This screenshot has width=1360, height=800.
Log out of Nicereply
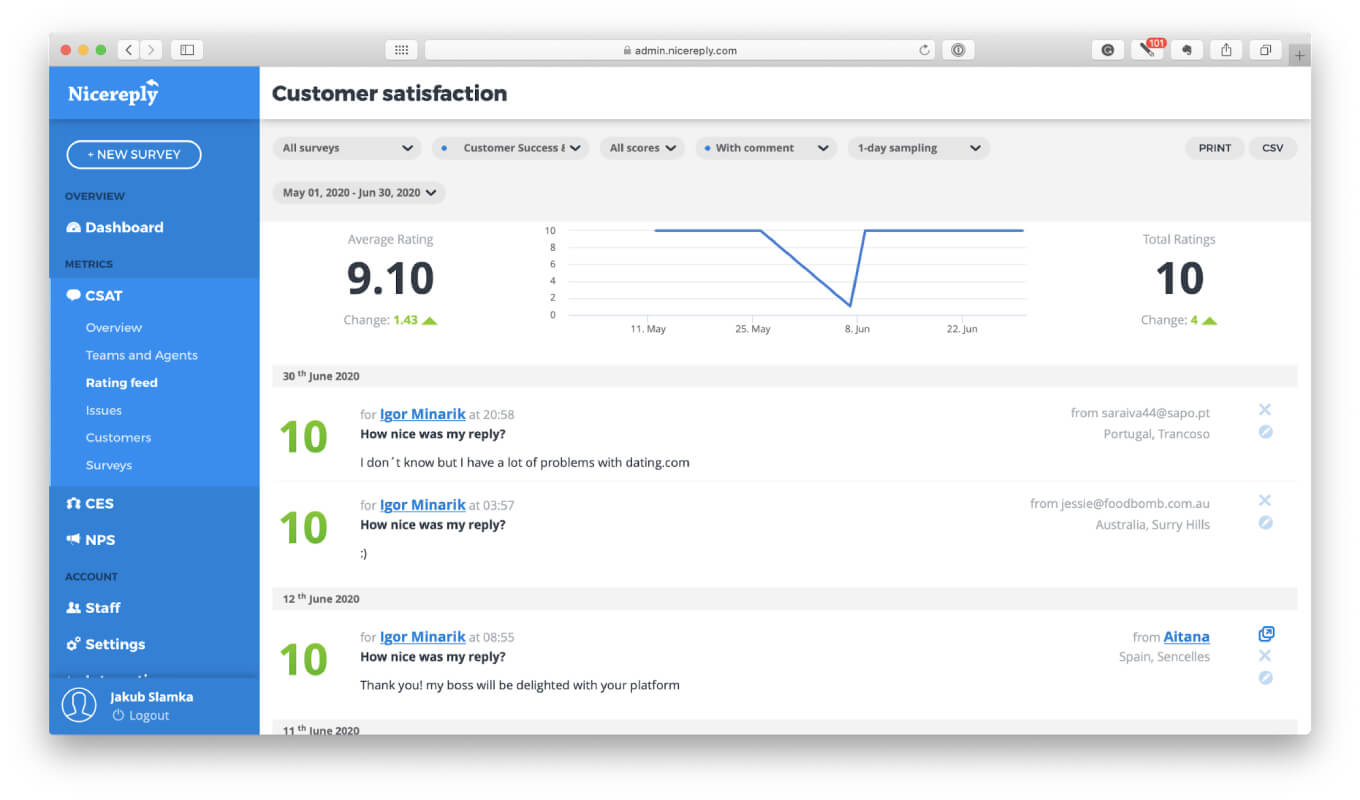(141, 716)
